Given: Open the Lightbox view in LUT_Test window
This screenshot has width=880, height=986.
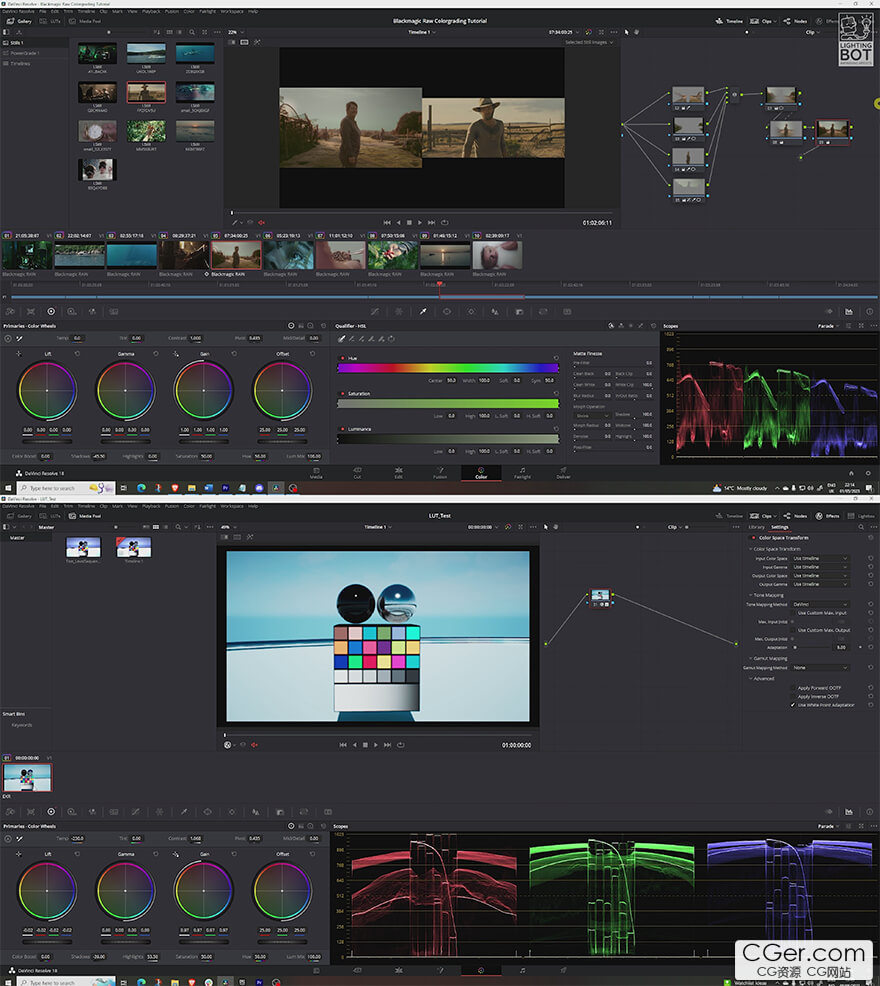Looking at the screenshot, I should (x=862, y=516).
